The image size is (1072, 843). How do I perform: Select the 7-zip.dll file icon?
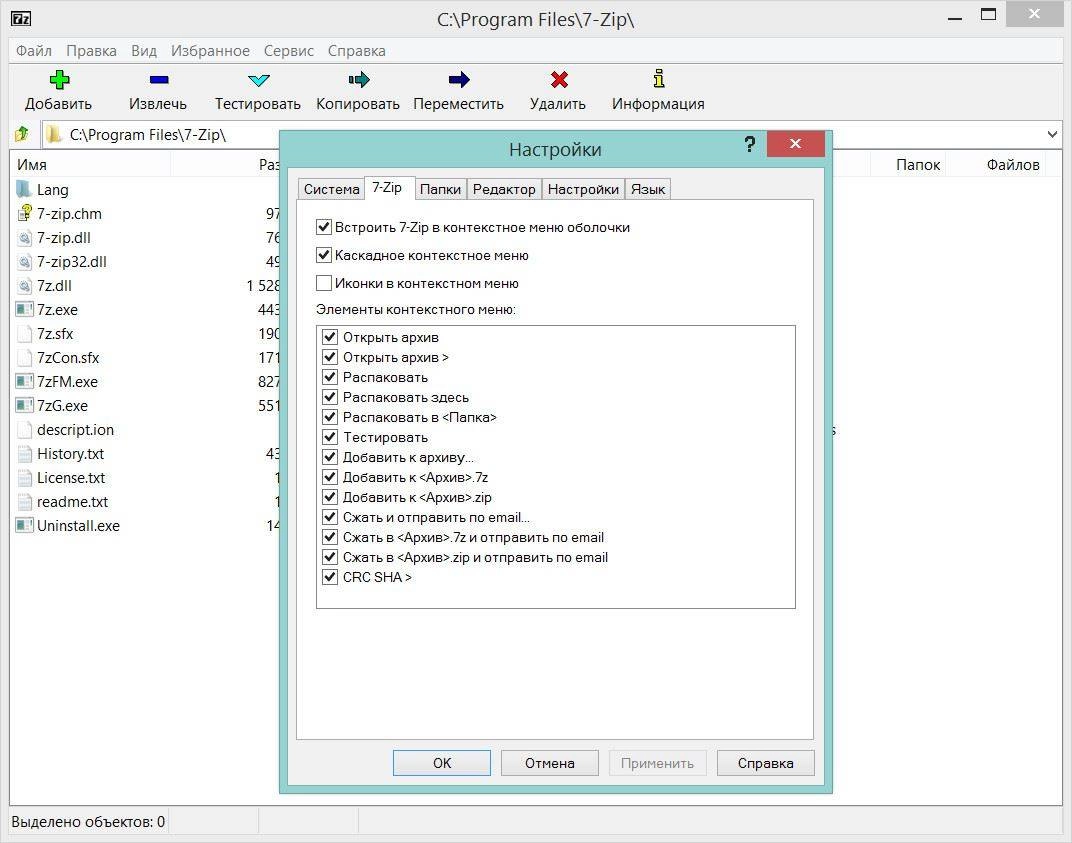click(x=25, y=237)
